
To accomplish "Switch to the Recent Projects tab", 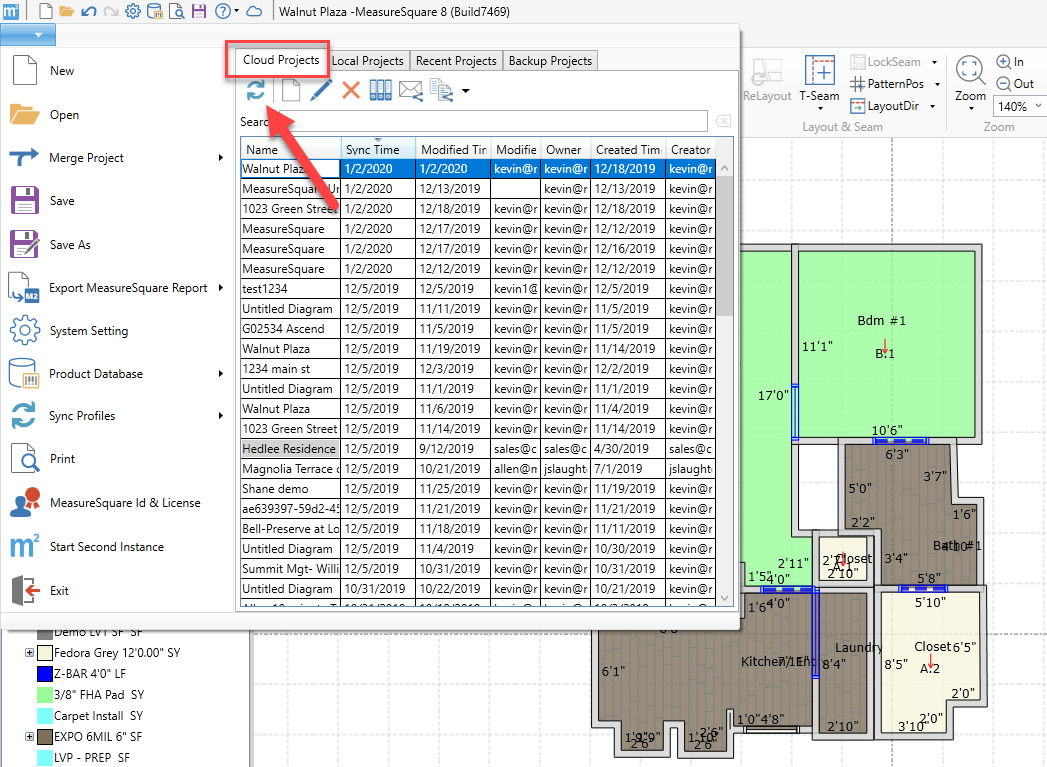I will pyautogui.click(x=456, y=61).
